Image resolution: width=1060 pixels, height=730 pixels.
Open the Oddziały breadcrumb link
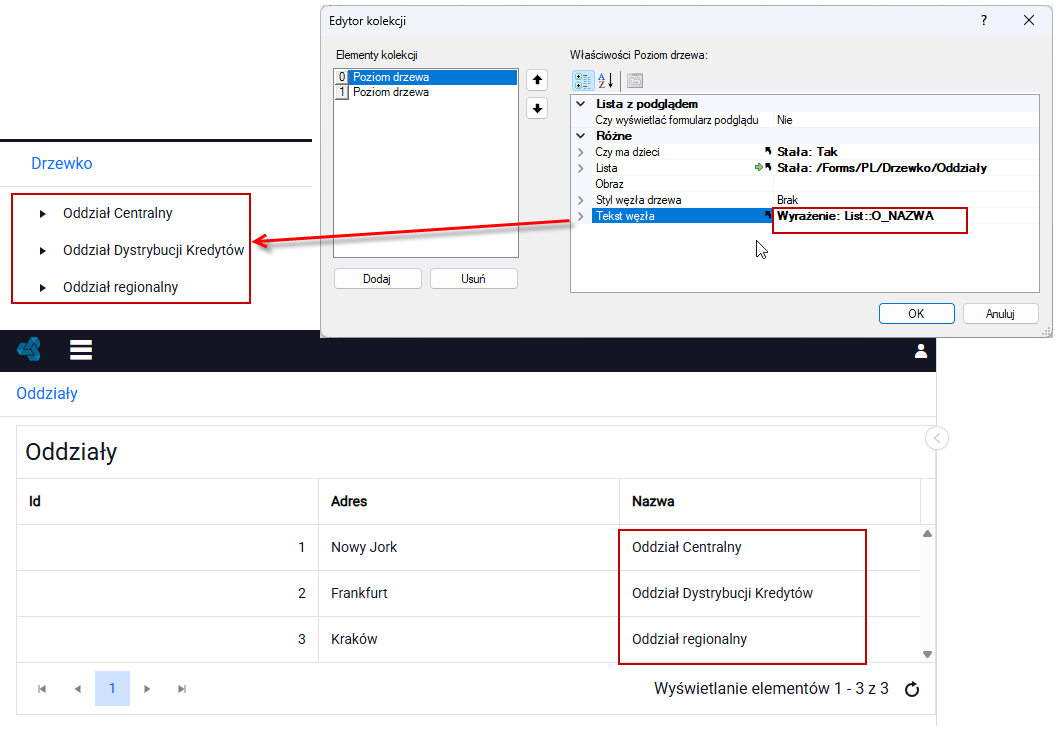click(x=47, y=393)
